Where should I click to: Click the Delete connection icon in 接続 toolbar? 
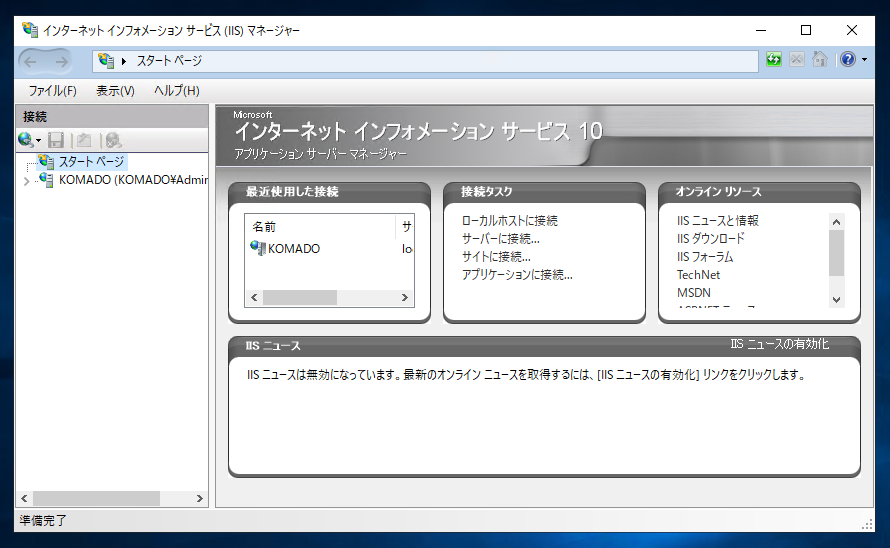(x=114, y=140)
